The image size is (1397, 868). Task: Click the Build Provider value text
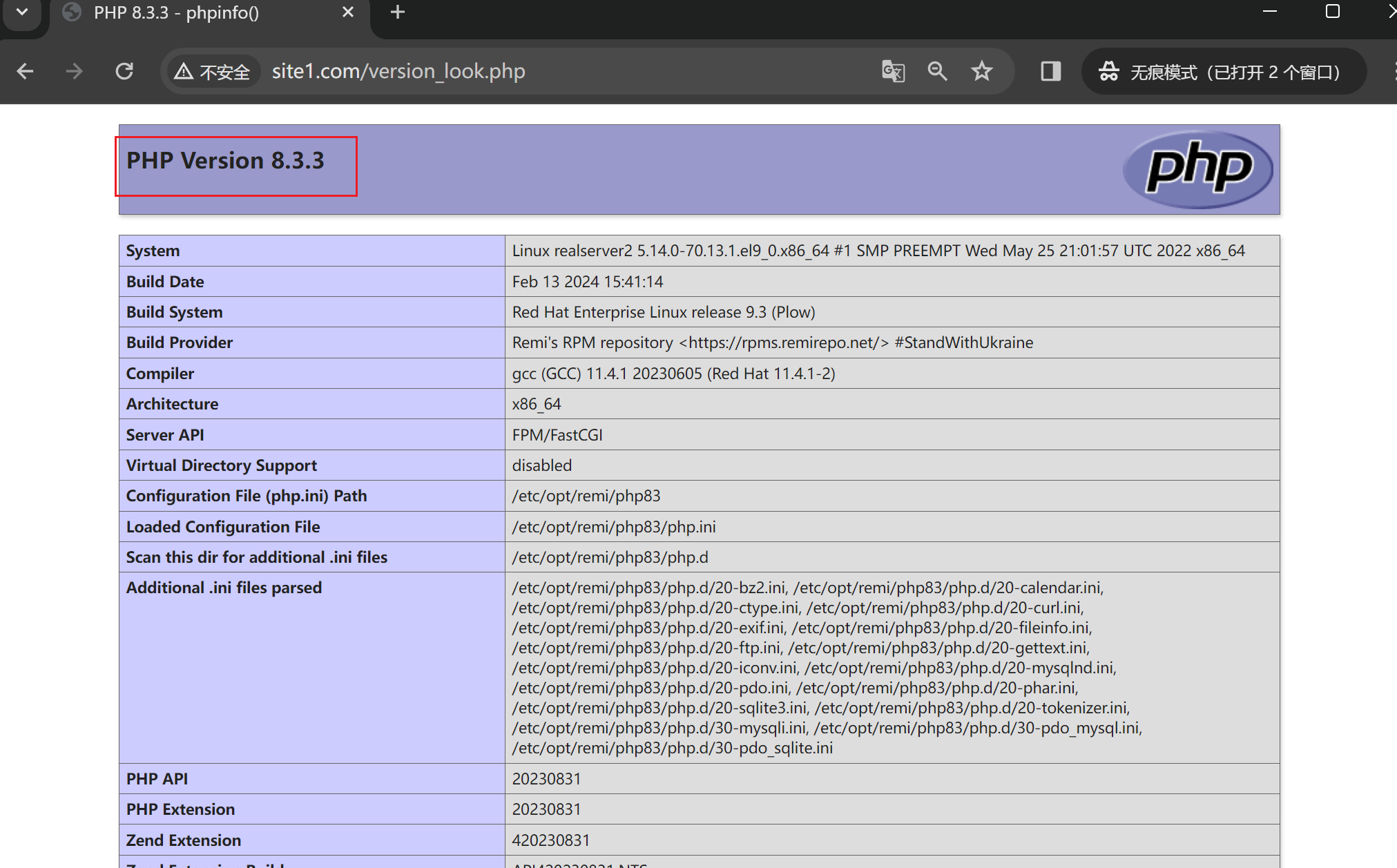point(772,343)
